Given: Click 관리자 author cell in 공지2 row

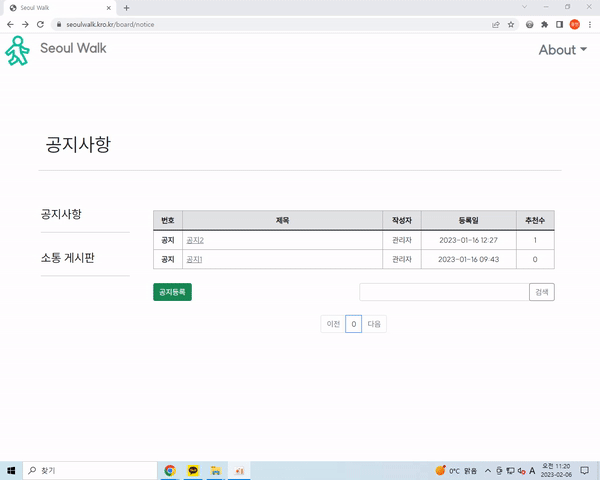Looking at the screenshot, I should click(x=402, y=240).
